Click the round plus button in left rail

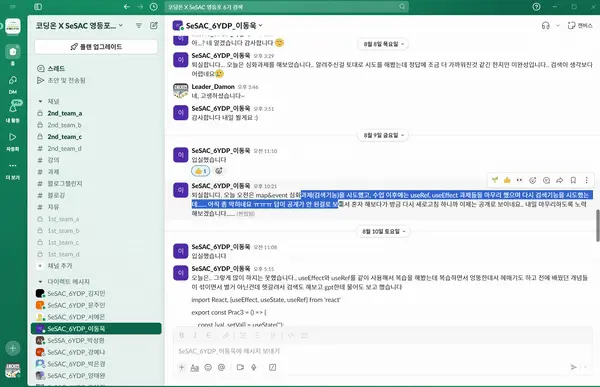tap(13, 348)
